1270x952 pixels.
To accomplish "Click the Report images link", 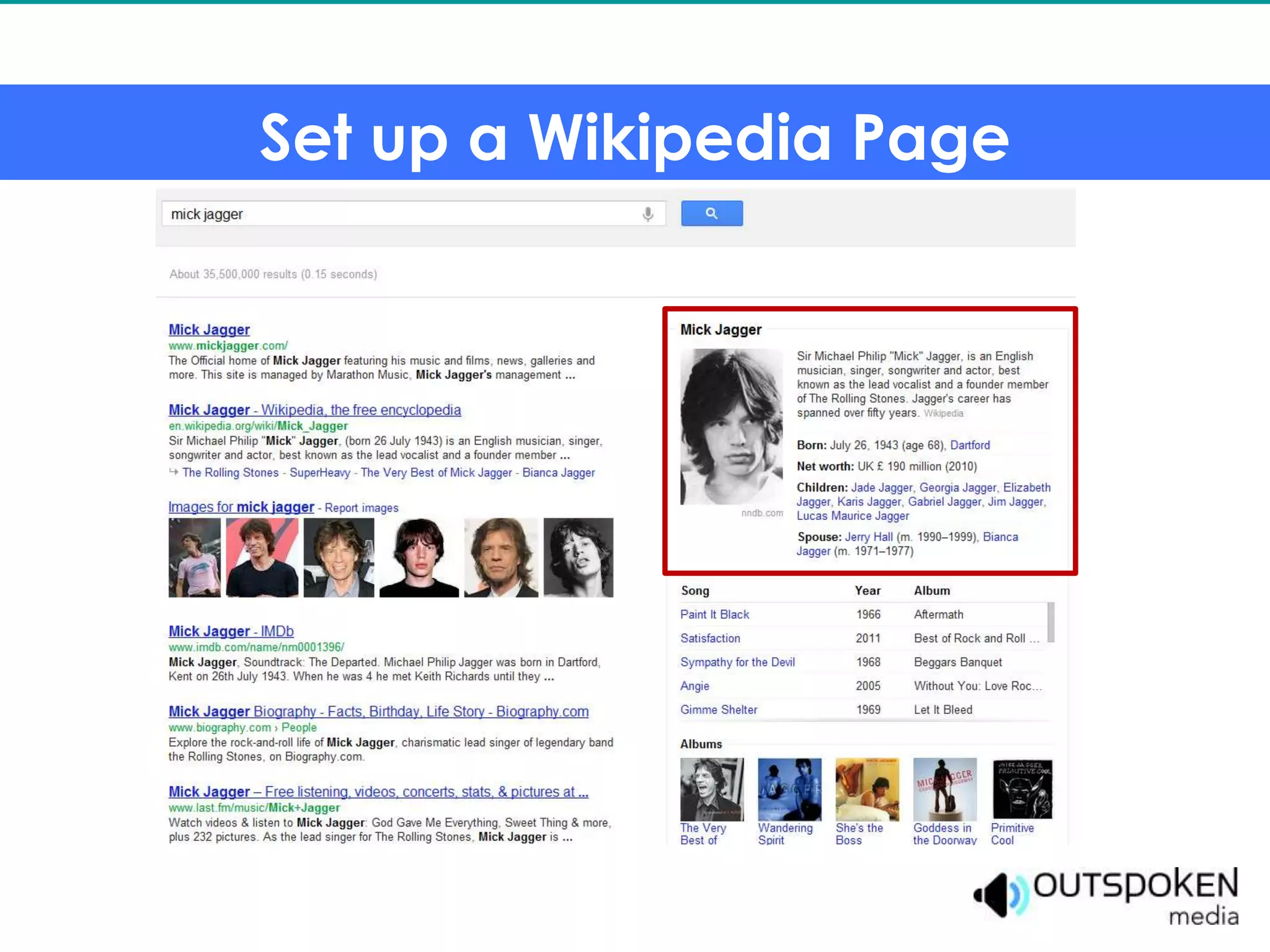I will click(362, 508).
